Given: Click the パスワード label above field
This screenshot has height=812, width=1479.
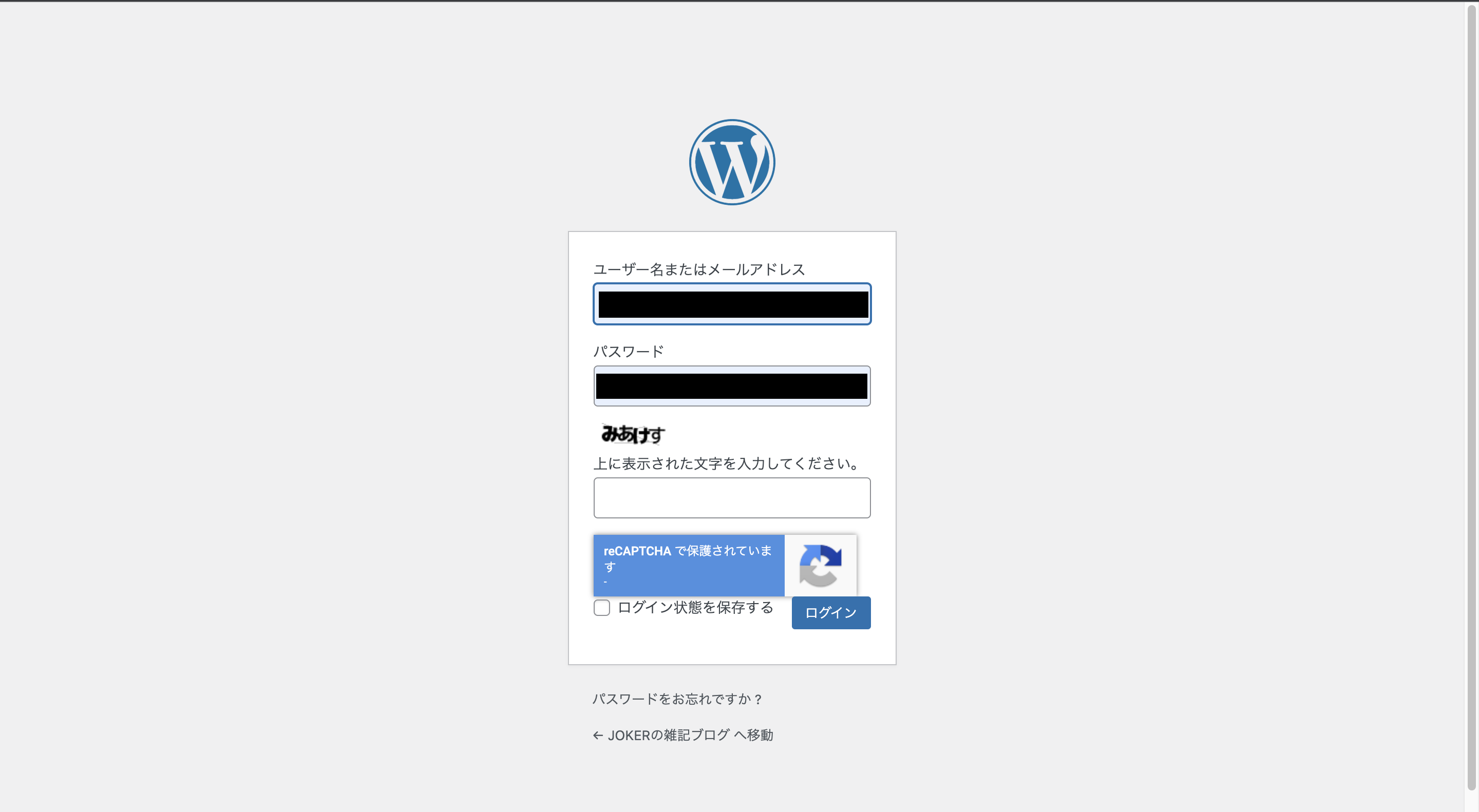Looking at the screenshot, I should (x=628, y=351).
